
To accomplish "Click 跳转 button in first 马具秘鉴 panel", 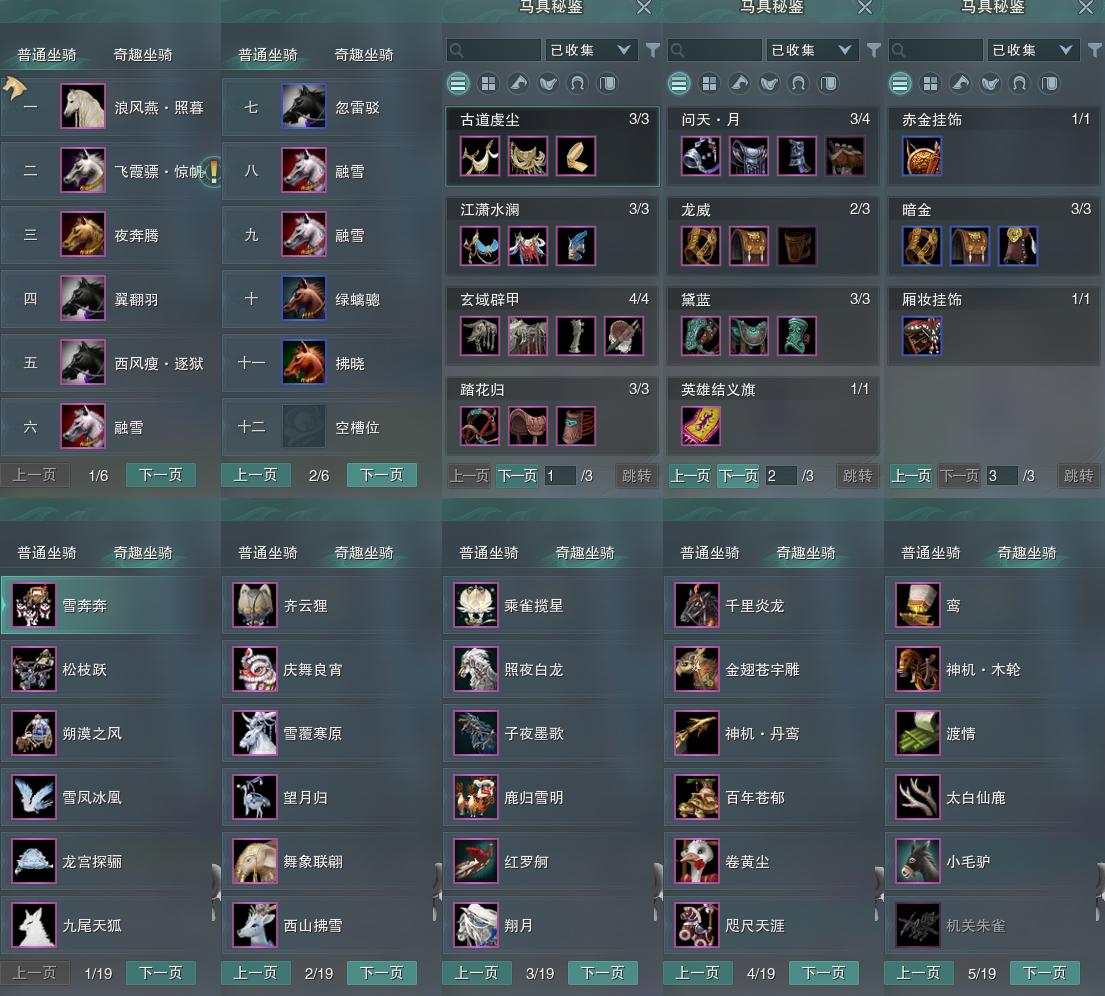I will (x=636, y=476).
